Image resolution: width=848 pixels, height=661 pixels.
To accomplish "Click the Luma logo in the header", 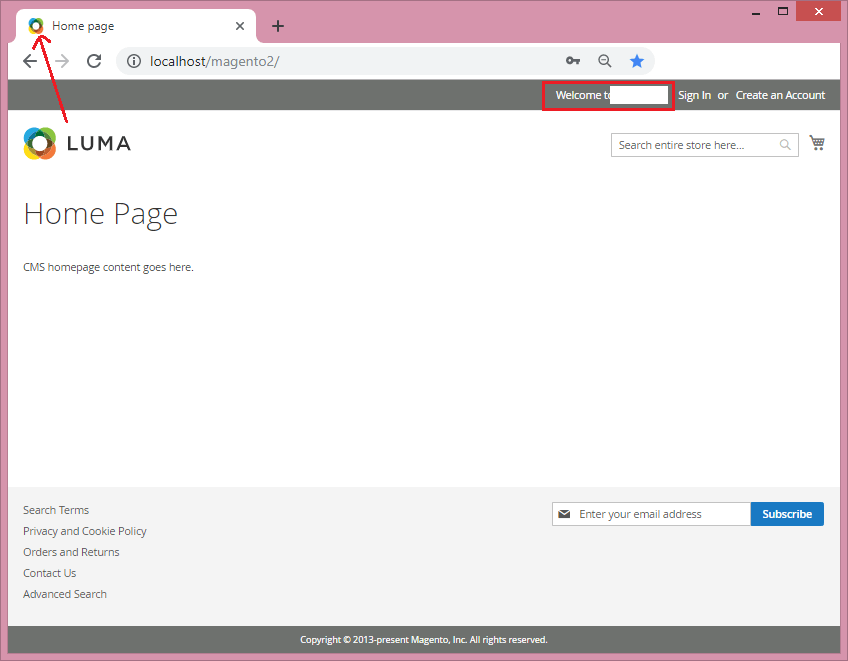I will (x=77, y=144).
